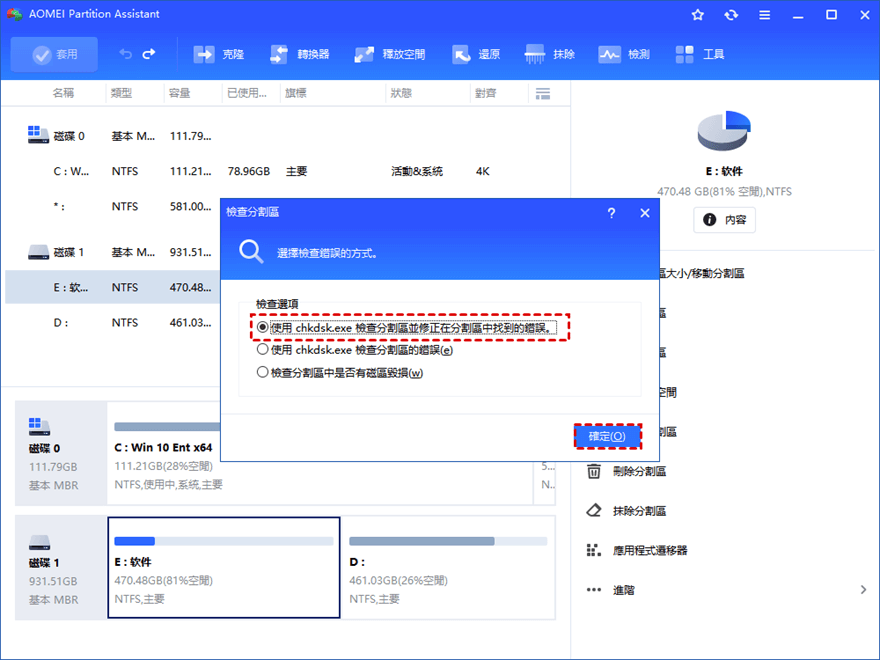This screenshot has width=880, height=660.
Task: Open the 工具 tools menu
Action: (699, 54)
